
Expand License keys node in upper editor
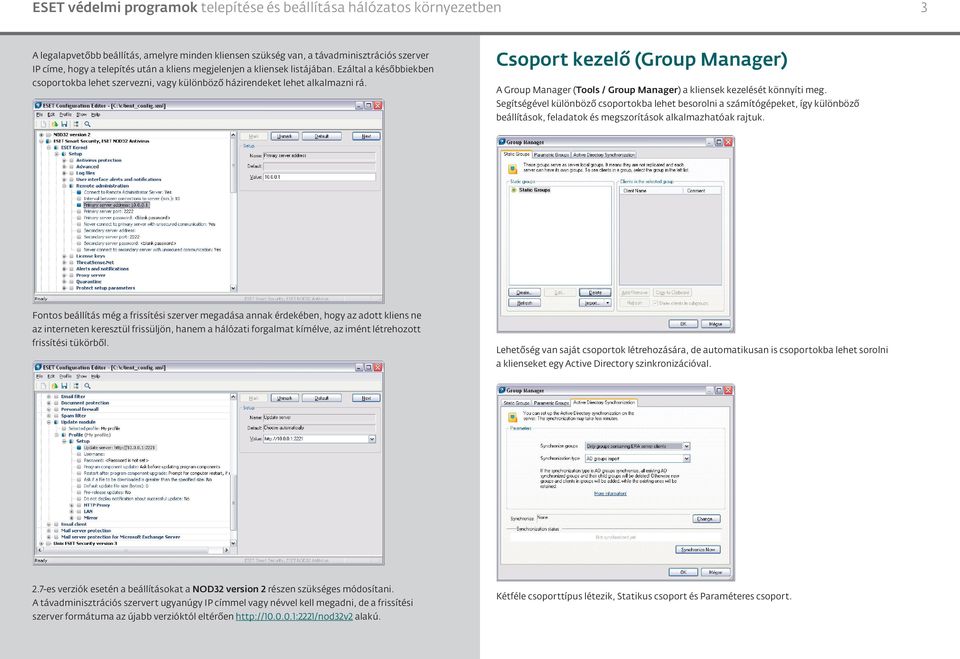(x=64, y=256)
